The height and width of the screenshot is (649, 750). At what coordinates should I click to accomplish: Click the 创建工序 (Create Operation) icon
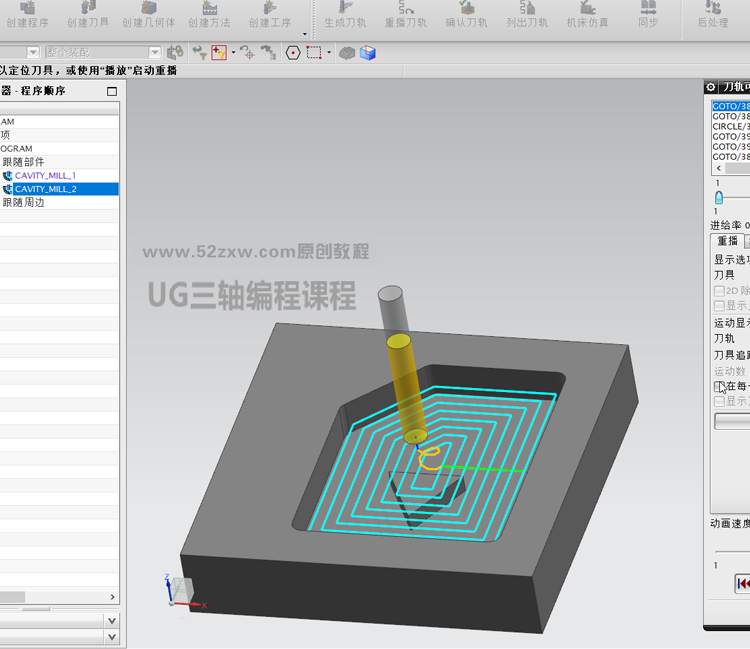pos(270,8)
